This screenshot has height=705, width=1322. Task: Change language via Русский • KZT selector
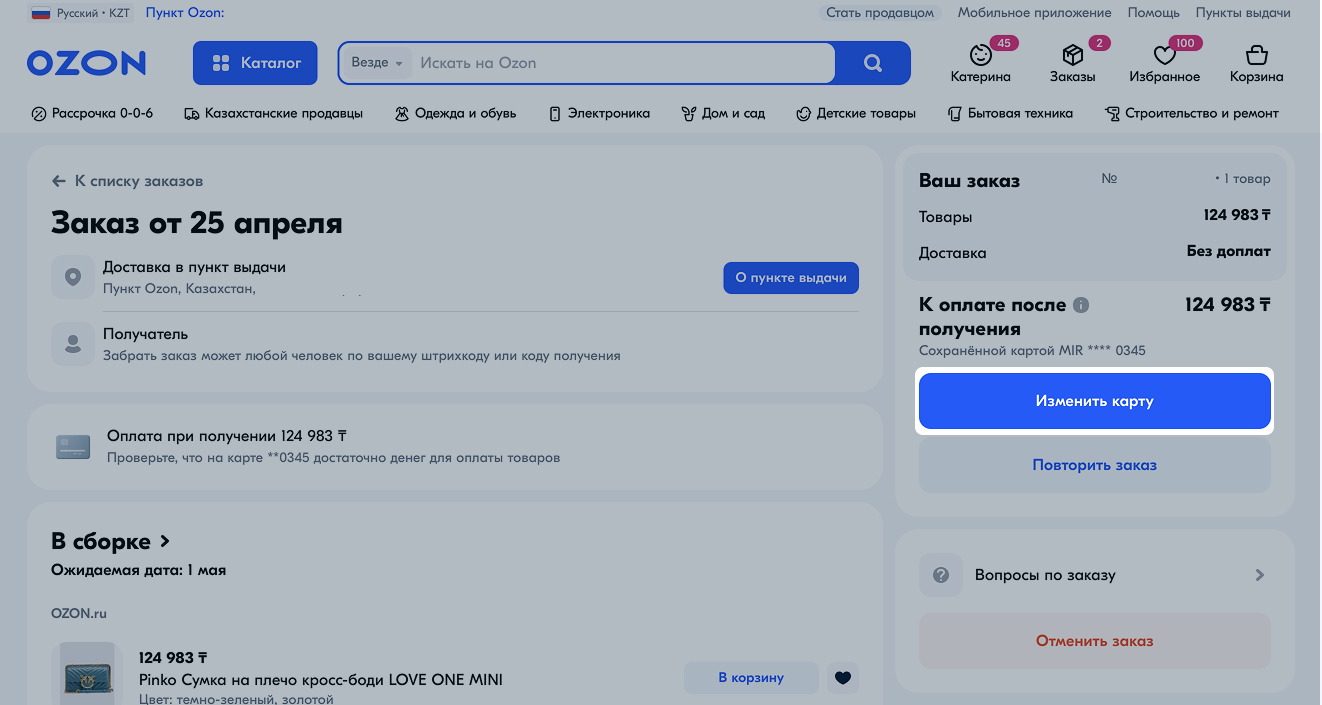click(78, 13)
